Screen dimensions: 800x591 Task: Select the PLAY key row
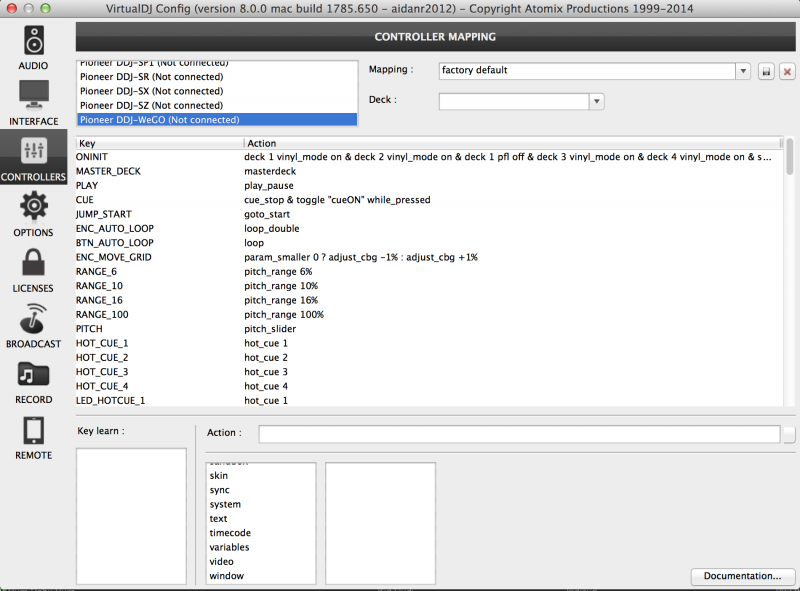click(429, 185)
